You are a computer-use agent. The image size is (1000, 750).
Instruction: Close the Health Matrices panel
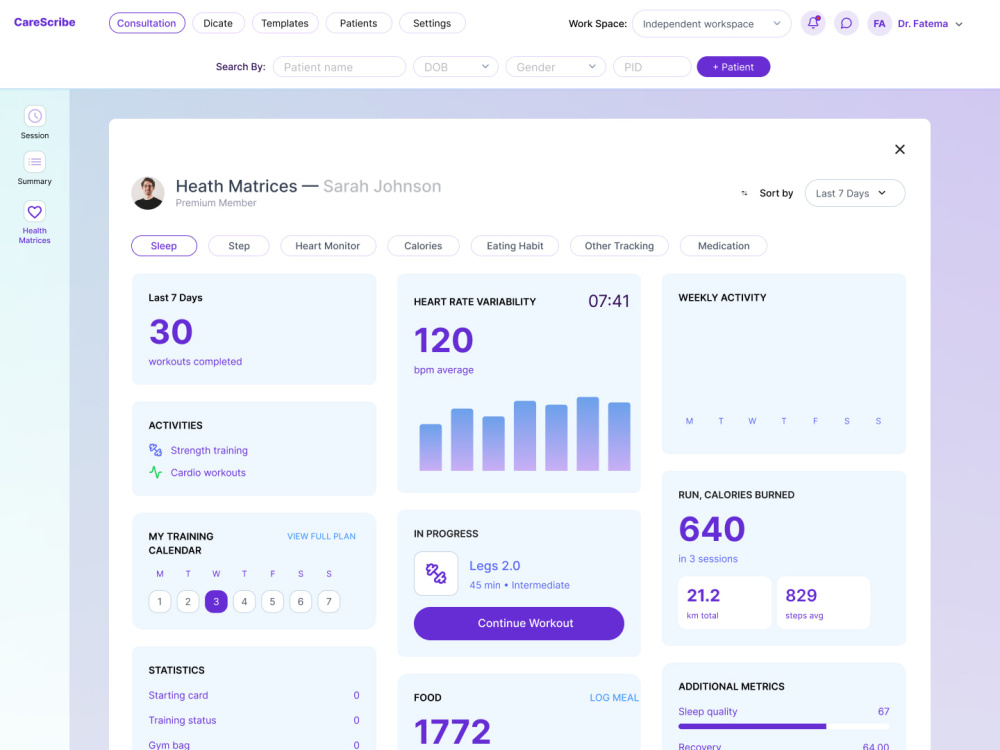tap(899, 149)
